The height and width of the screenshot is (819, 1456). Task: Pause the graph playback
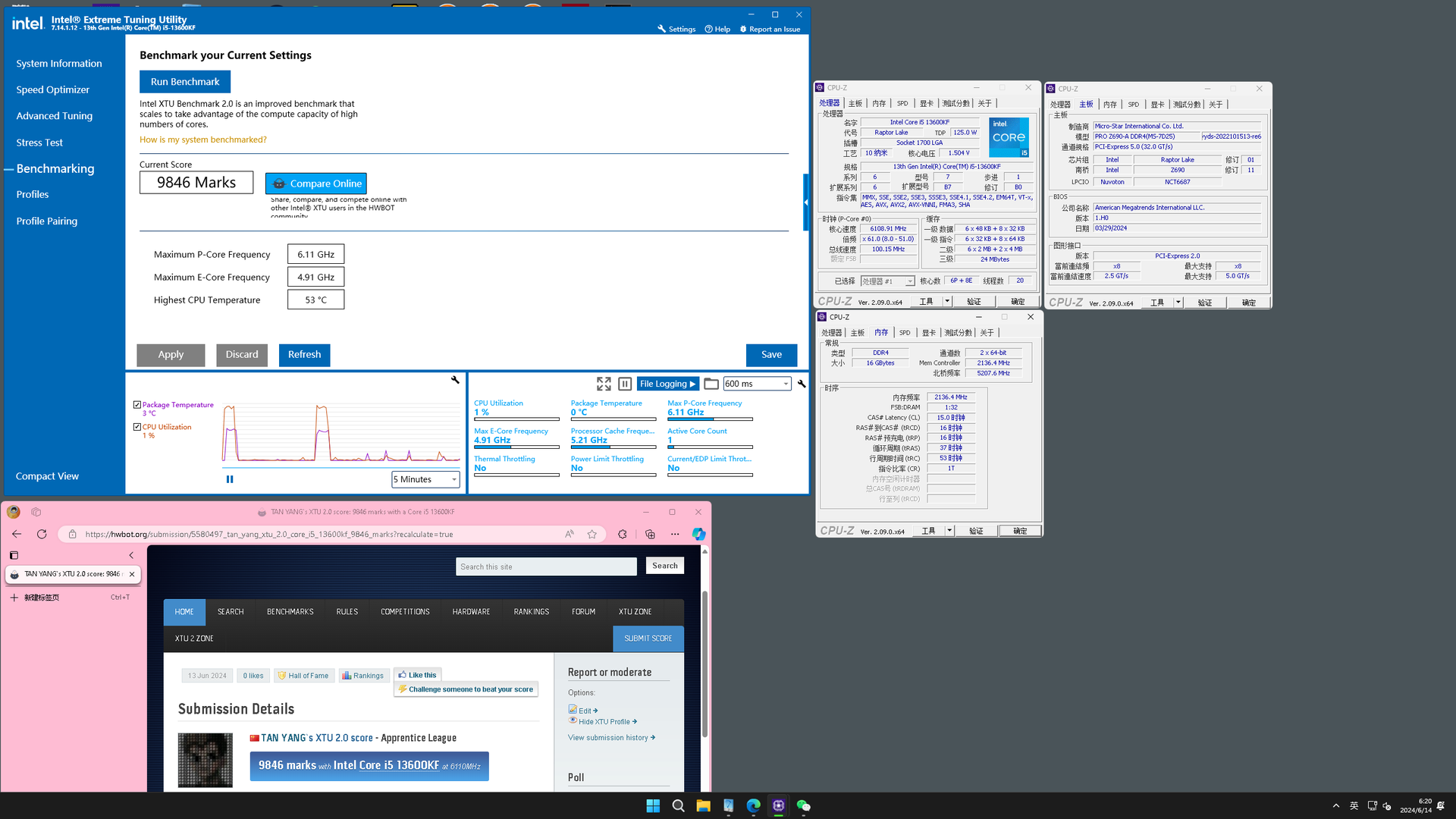point(230,479)
